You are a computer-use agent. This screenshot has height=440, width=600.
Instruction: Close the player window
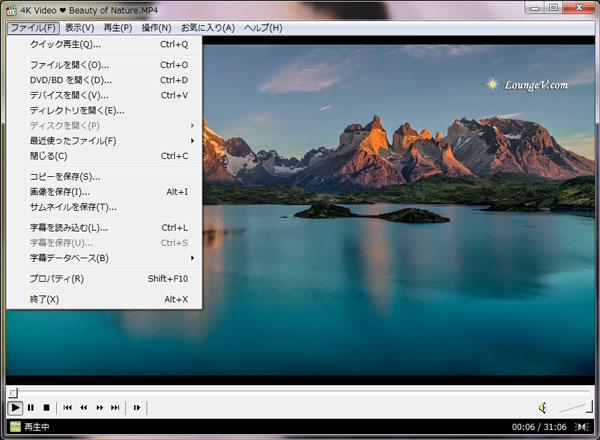(579, 8)
